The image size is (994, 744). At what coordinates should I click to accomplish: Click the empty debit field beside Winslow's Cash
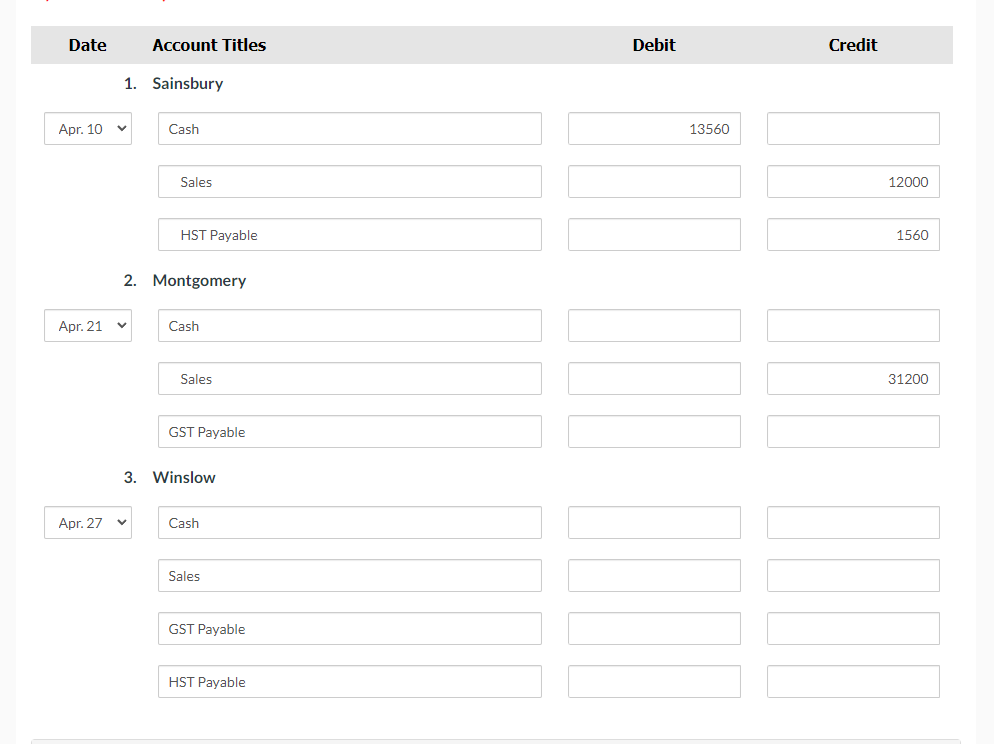click(x=653, y=522)
